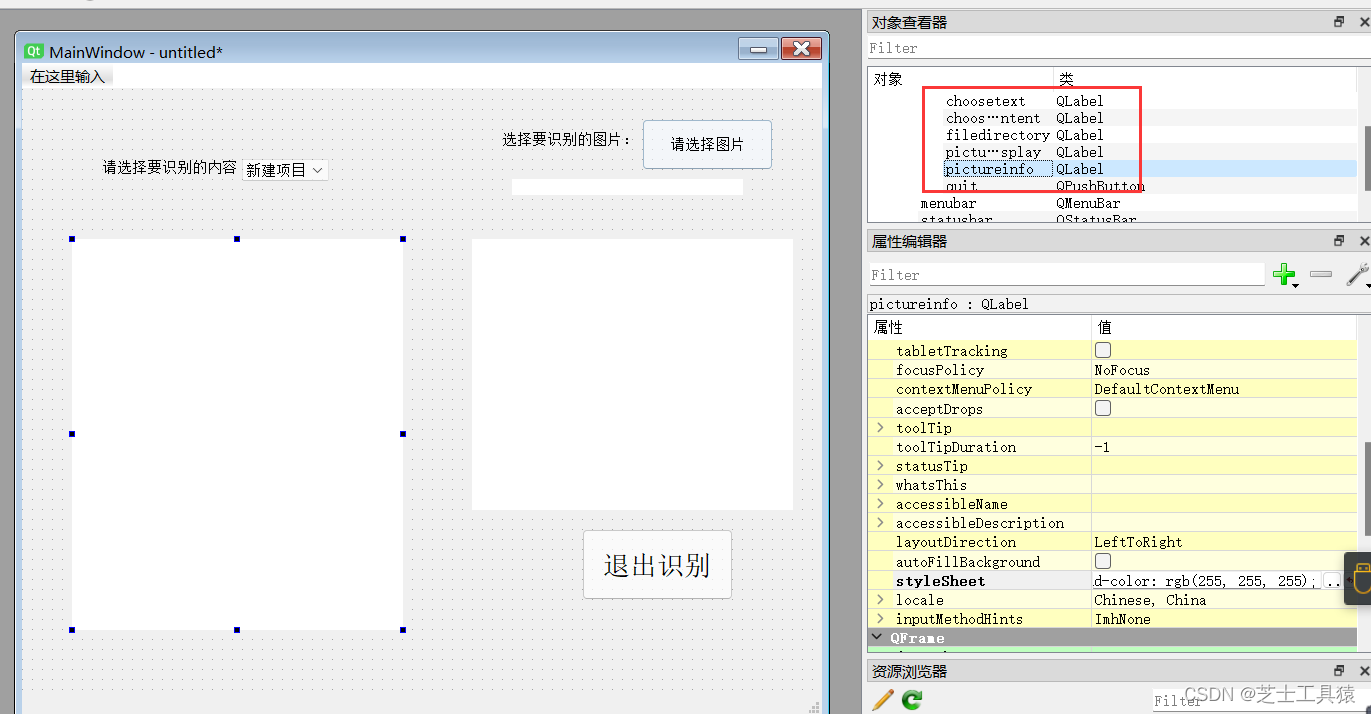Expand the inputMethodHints property

880,618
